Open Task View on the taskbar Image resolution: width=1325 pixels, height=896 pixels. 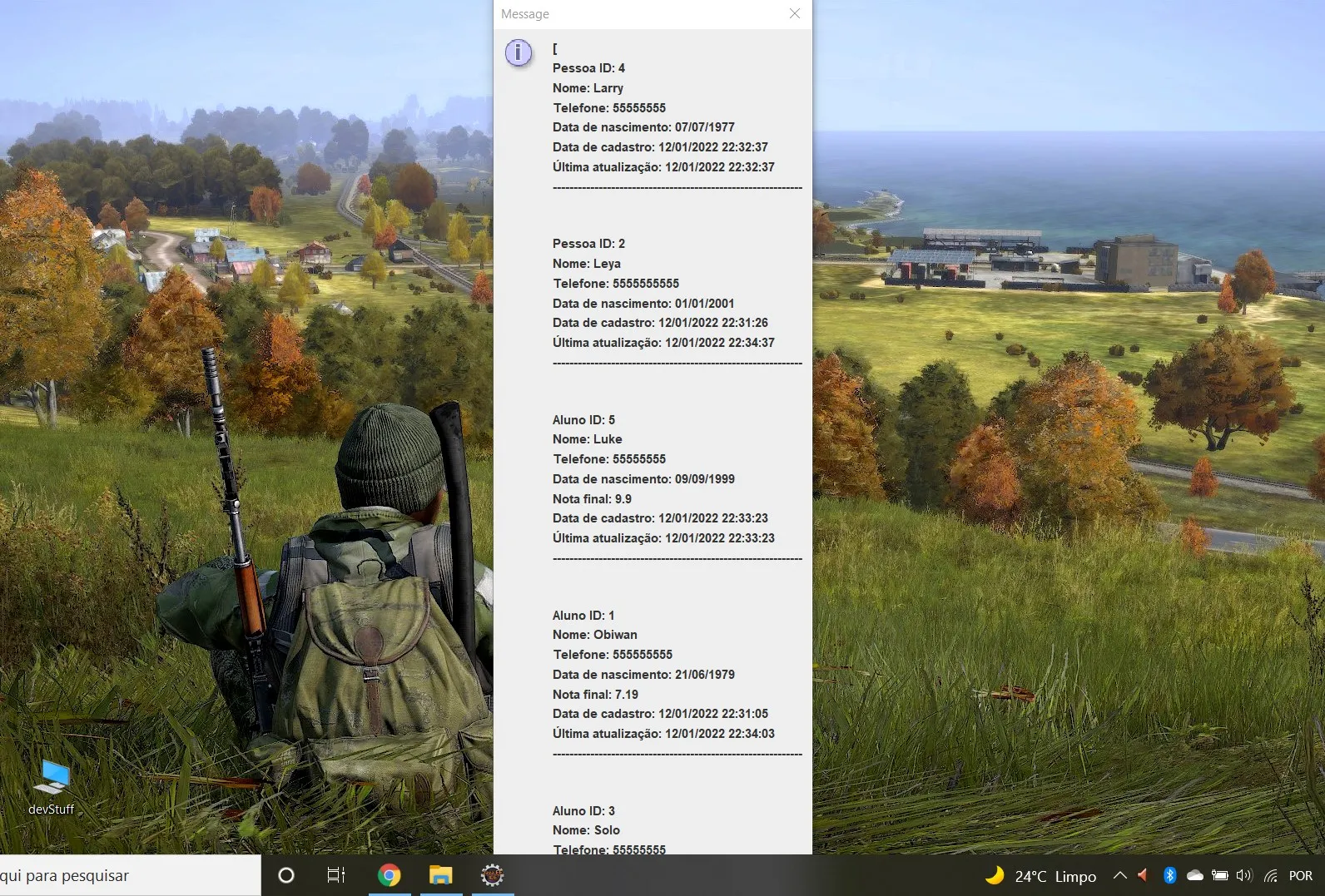tap(336, 875)
